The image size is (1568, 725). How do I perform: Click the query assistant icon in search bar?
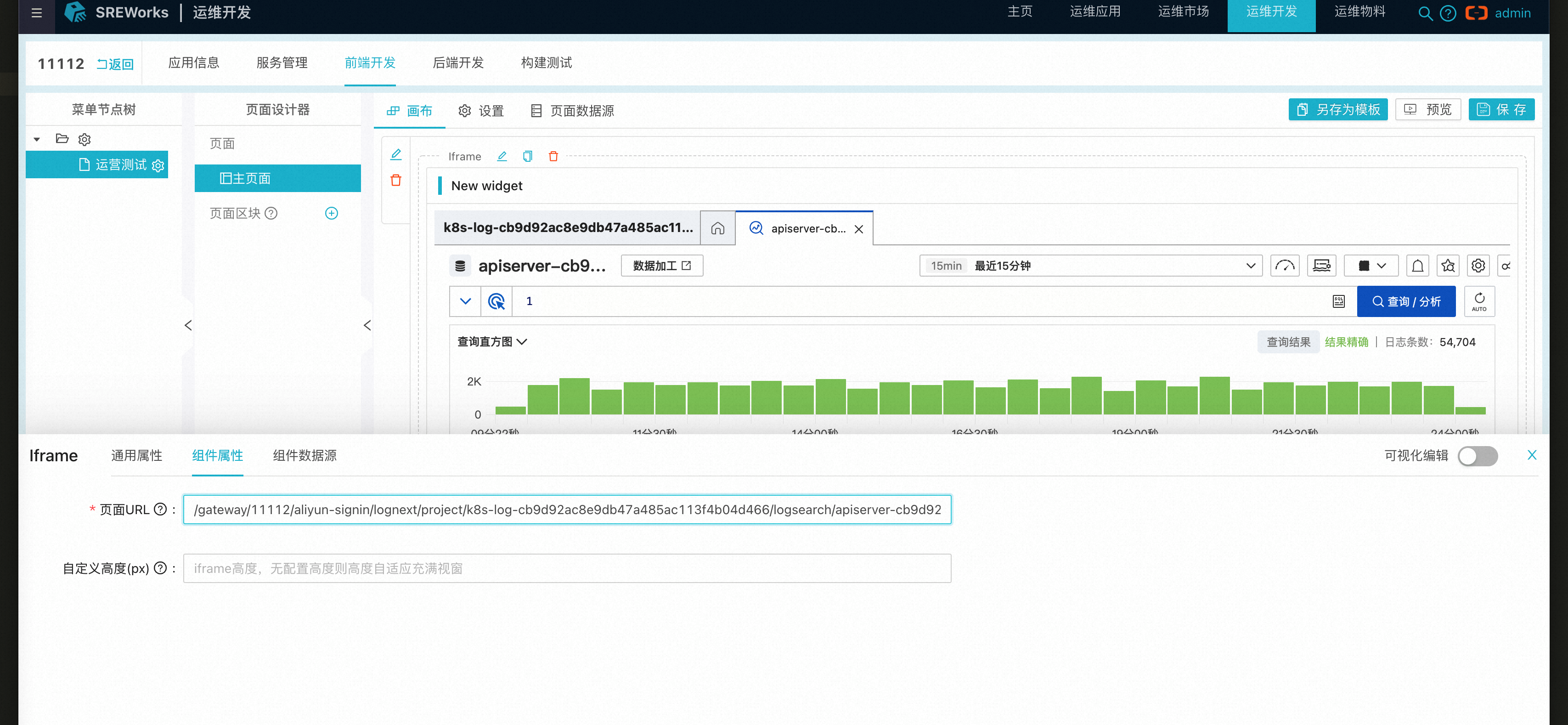(496, 301)
